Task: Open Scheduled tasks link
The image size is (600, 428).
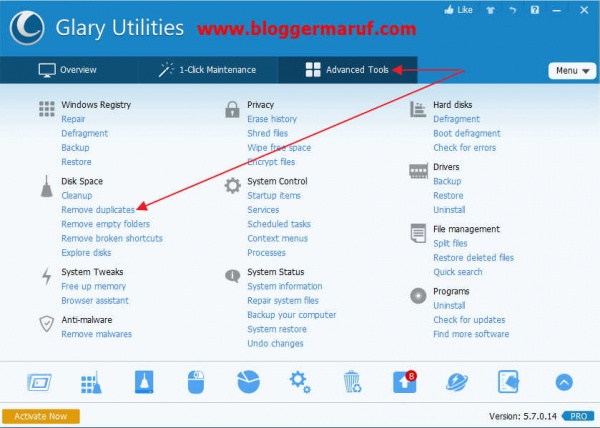Action: [x=279, y=224]
